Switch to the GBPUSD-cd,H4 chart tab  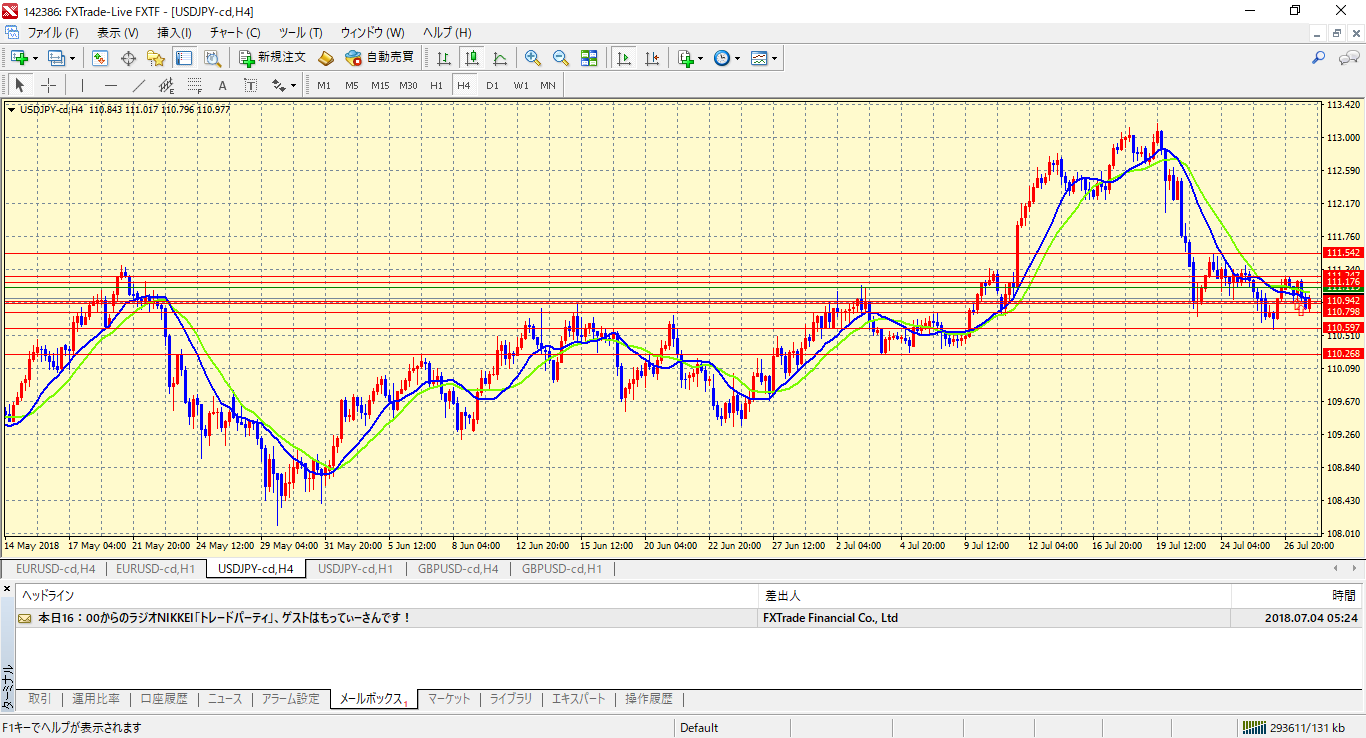pos(457,569)
